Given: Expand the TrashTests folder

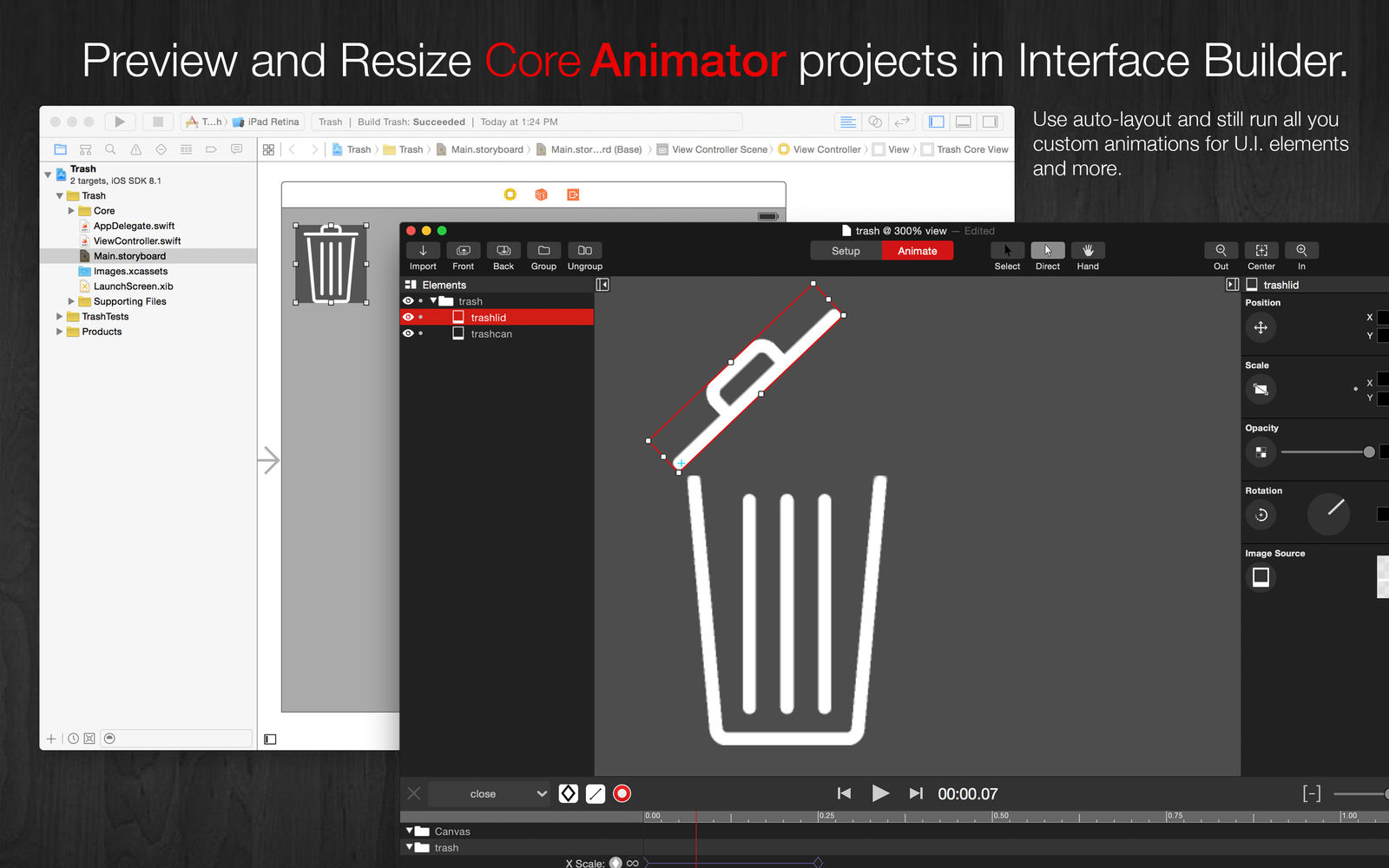Looking at the screenshot, I should coord(59,317).
